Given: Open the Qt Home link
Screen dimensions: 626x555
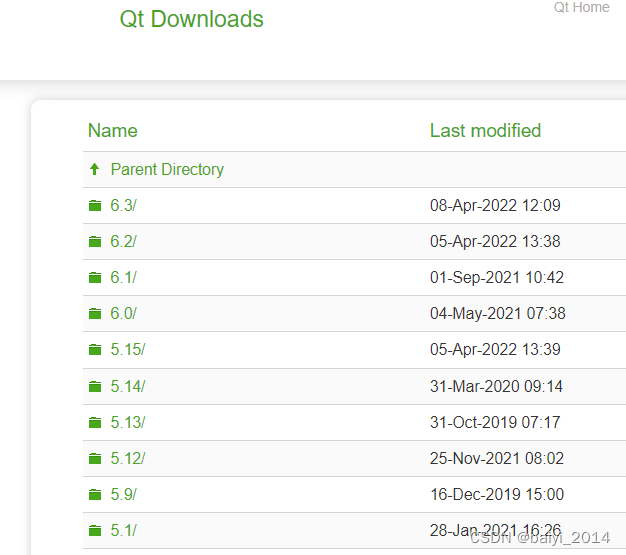Looking at the screenshot, I should (x=581, y=7).
